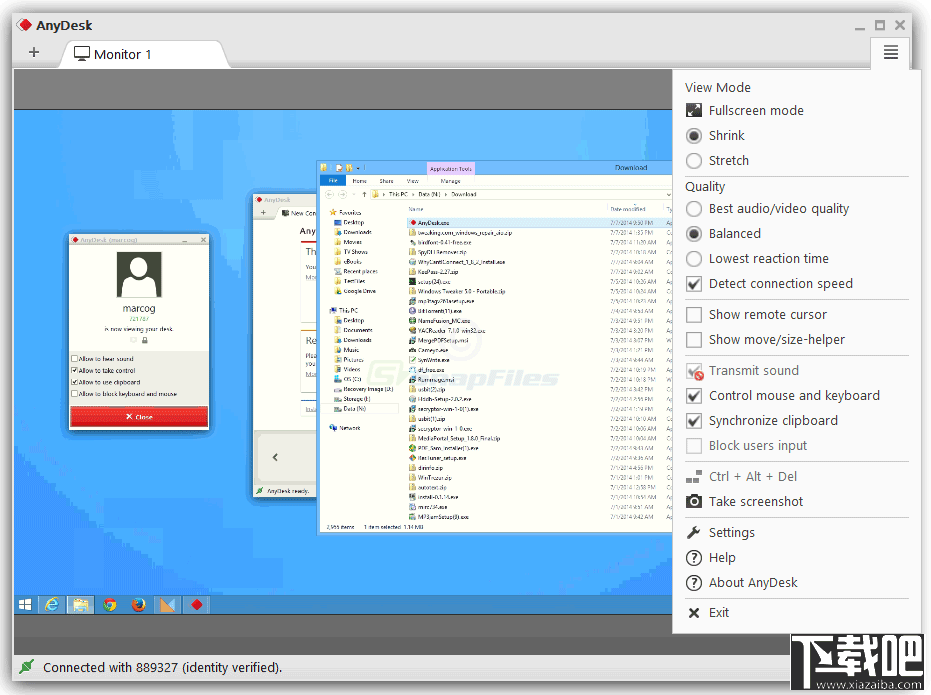
Task: Click the About AnyDesk question icon
Action: (x=694, y=583)
